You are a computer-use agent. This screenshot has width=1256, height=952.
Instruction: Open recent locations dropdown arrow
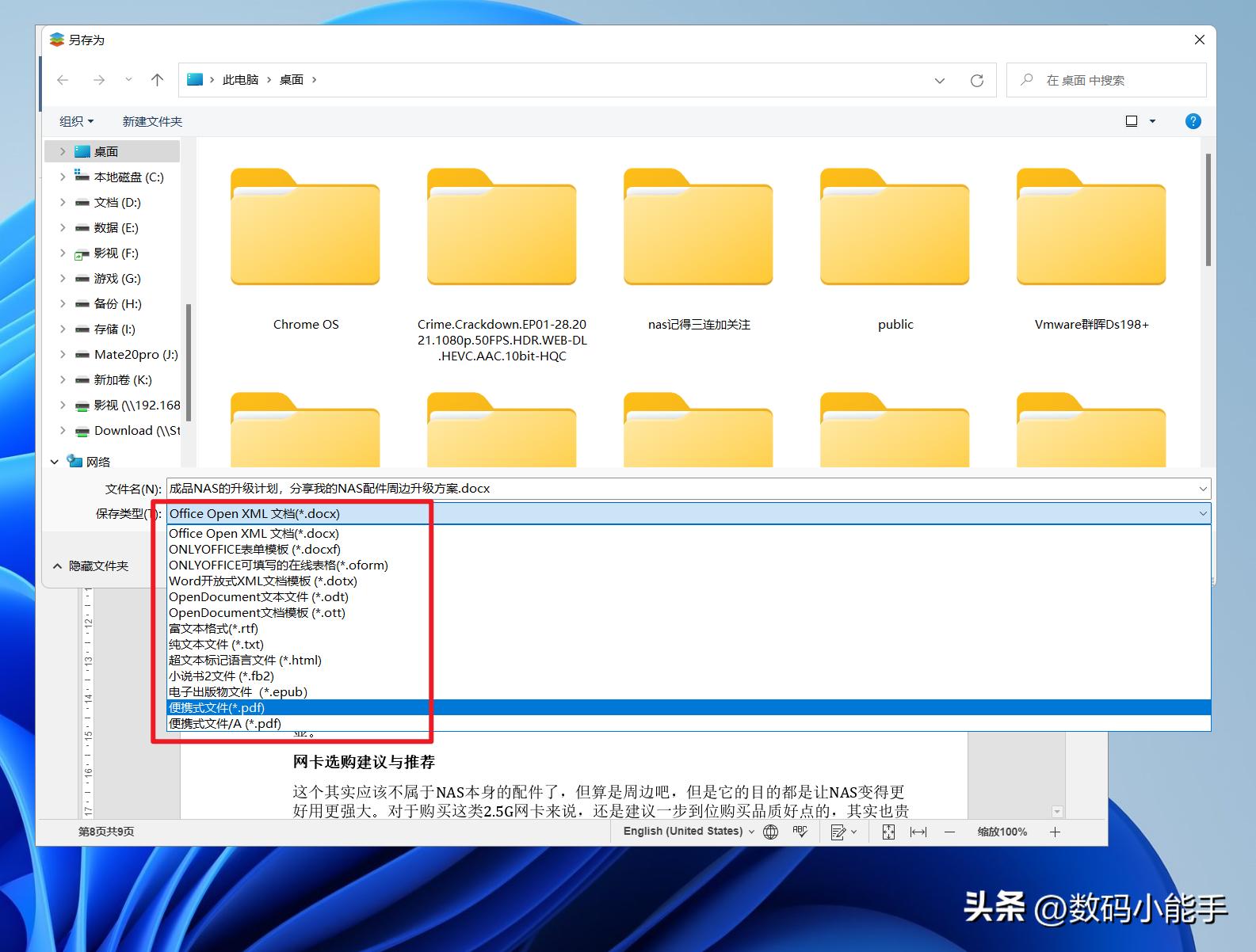[128, 80]
